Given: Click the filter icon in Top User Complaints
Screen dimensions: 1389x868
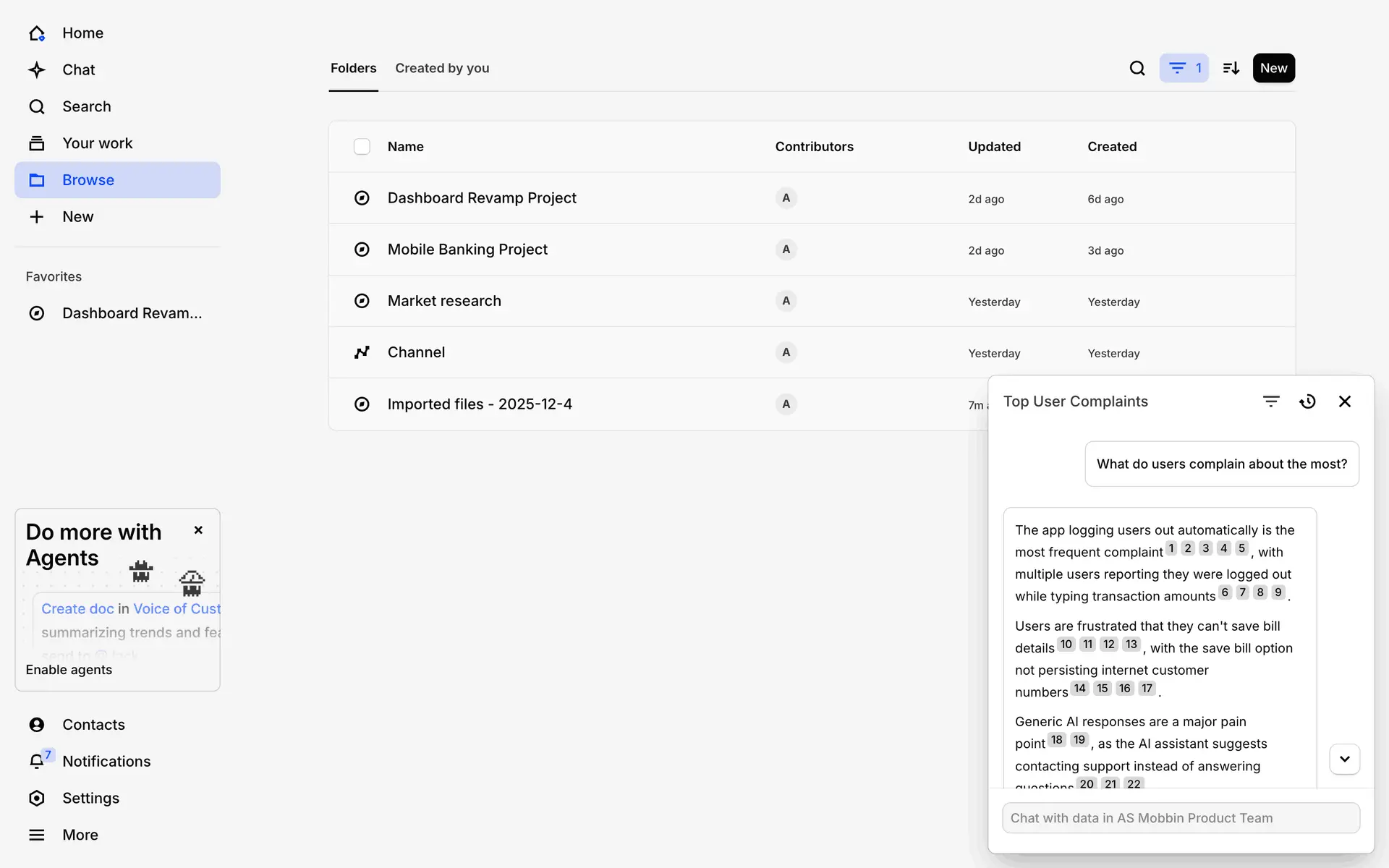Looking at the screenshot, I should click(1271, 401).
